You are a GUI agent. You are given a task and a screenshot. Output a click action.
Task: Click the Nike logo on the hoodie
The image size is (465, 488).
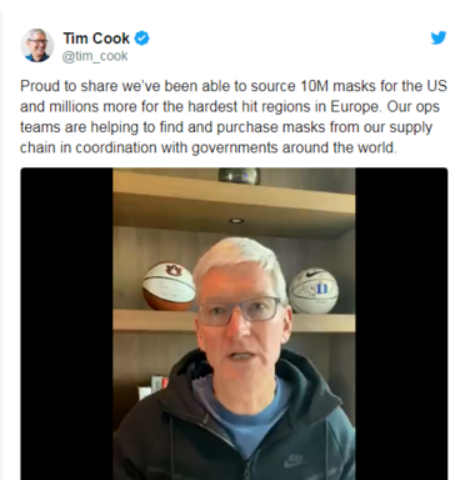click(x=295, y=461)
